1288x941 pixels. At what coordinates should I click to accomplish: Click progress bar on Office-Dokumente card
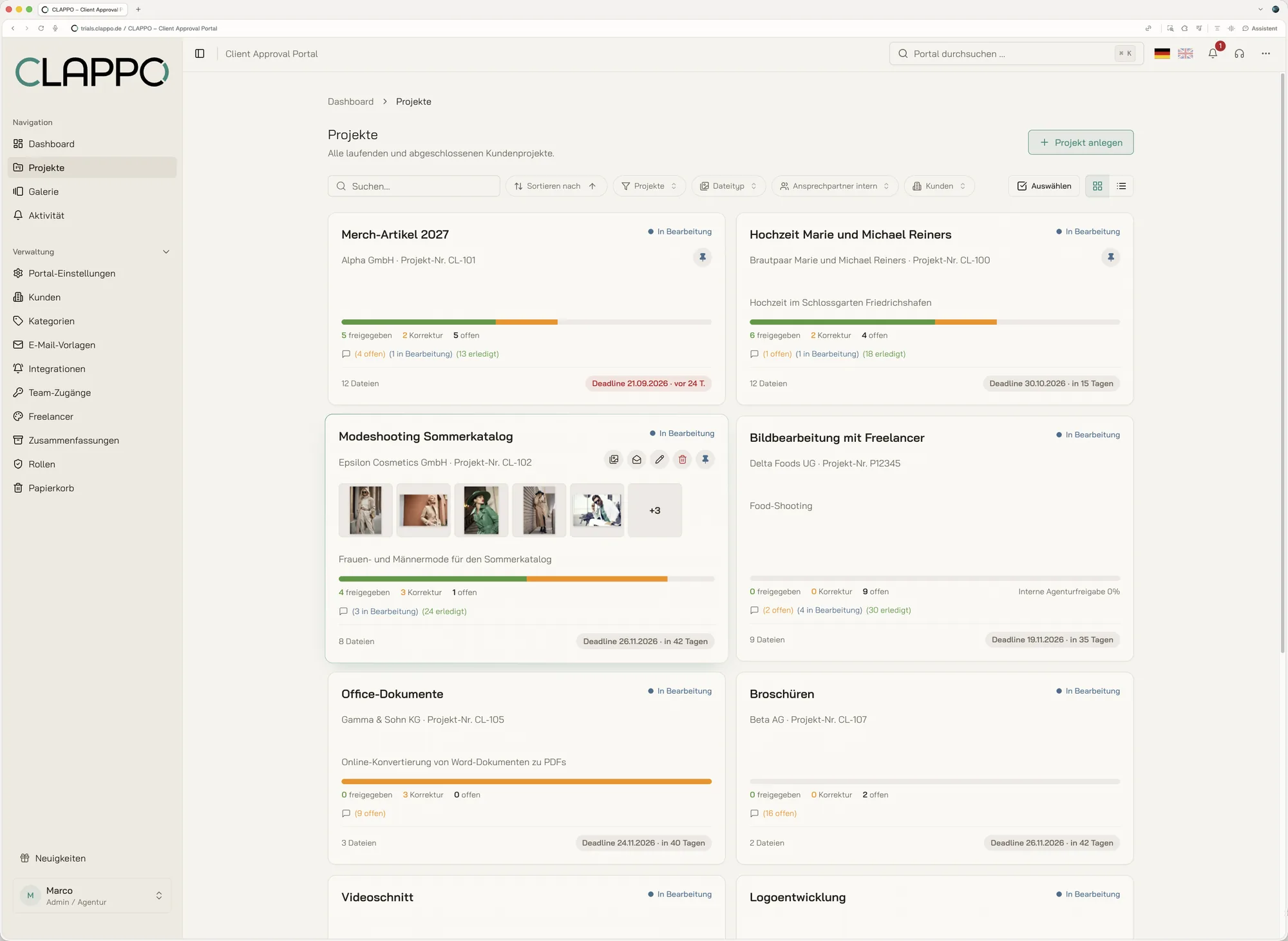[526, 781]
